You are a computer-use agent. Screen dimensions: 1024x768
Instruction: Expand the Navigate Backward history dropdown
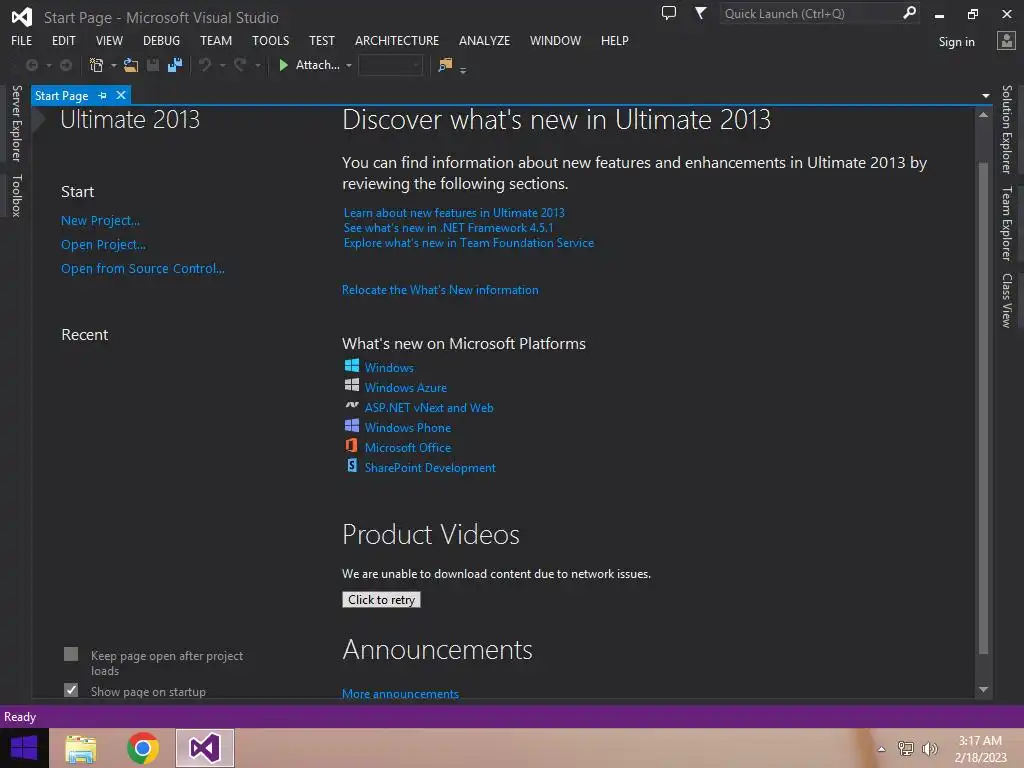point(49,66)
